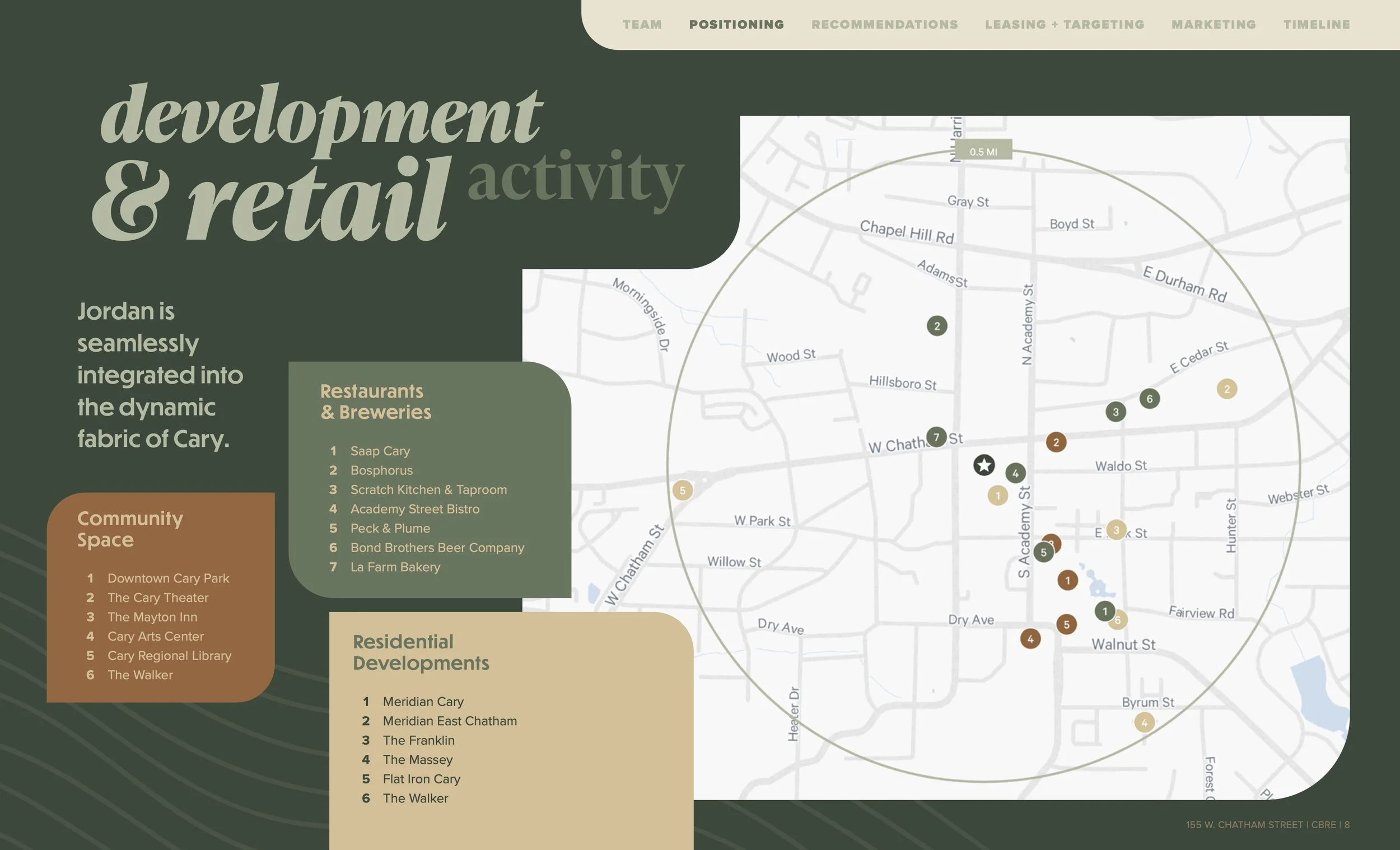Select 'Cary Arts Center' entry

(156, 636)
